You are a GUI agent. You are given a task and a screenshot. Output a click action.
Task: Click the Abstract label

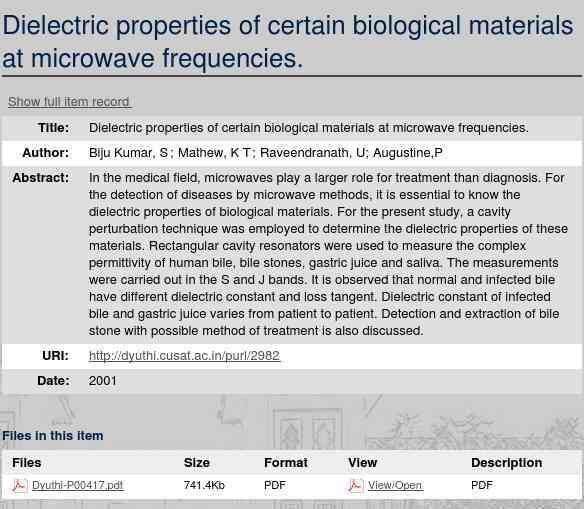tap(41, 178)
